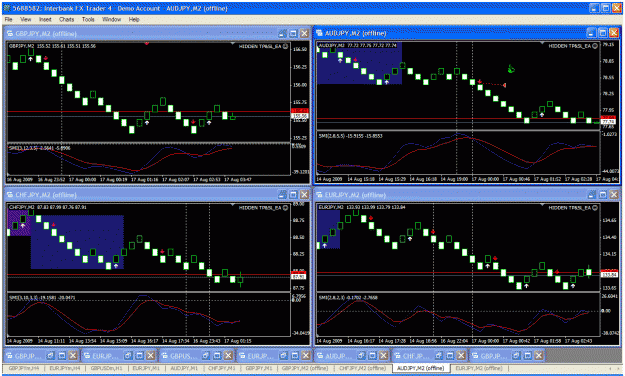The image size is (625, 376).
Task: Switch to the GBPUSDm,H1 chart tab
Action: pos(106,368)
